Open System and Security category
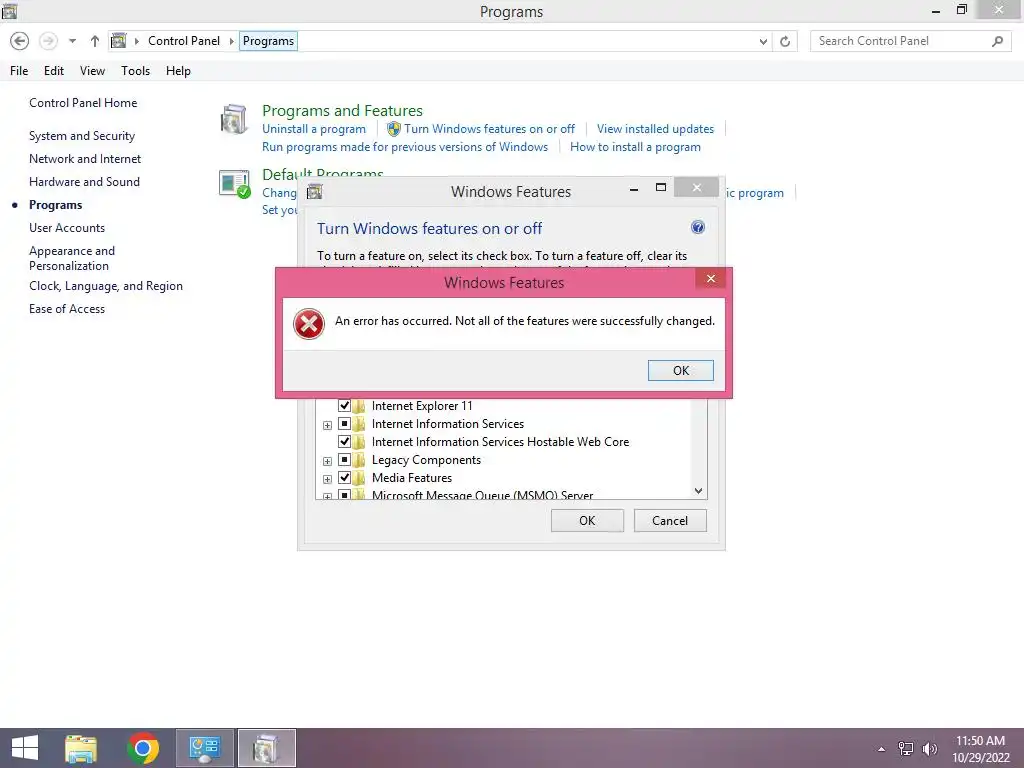The width and height of the screenshot is (1024, 768). point(82,136)
